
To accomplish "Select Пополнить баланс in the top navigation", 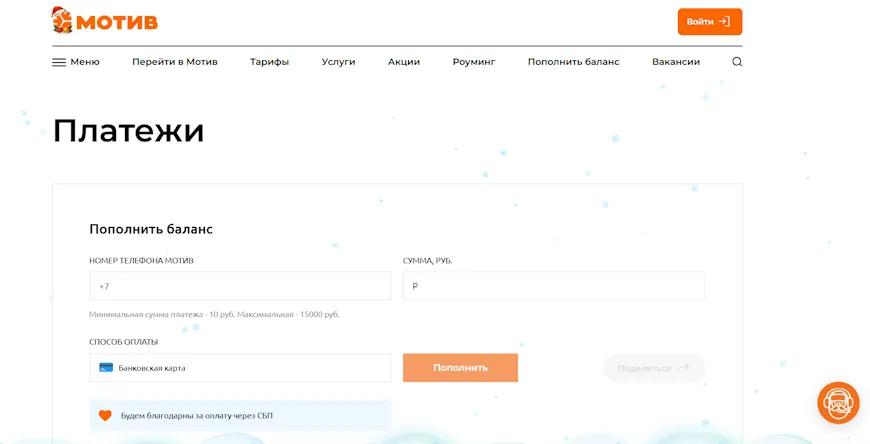I will coord(573,62).
